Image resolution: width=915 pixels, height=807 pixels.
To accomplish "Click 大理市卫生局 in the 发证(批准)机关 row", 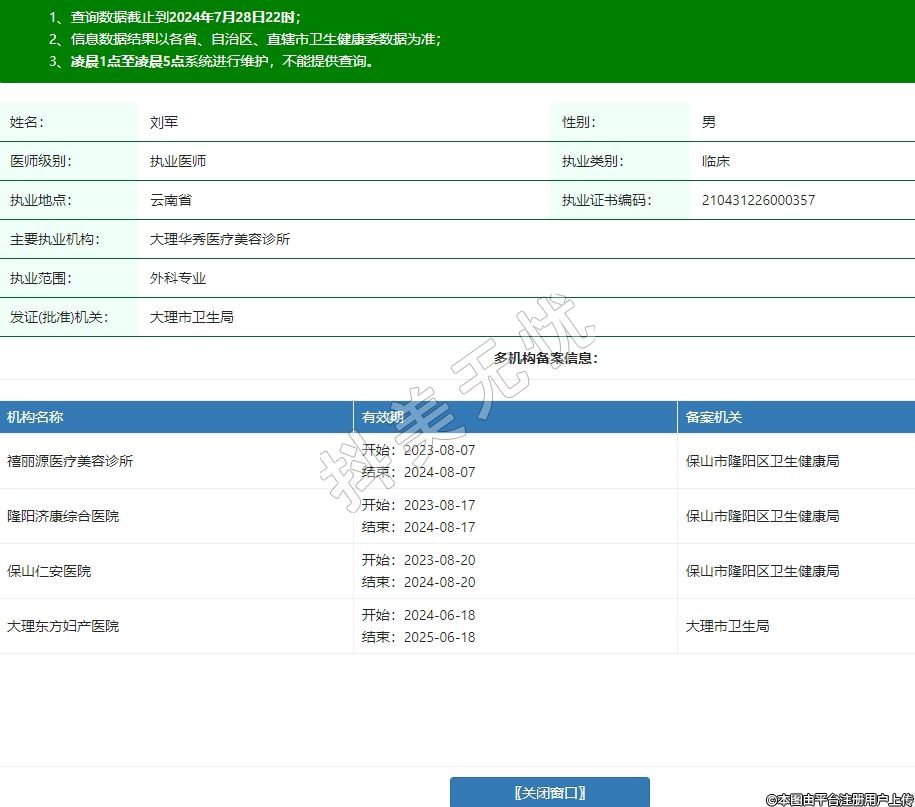I will coord(192,318).
